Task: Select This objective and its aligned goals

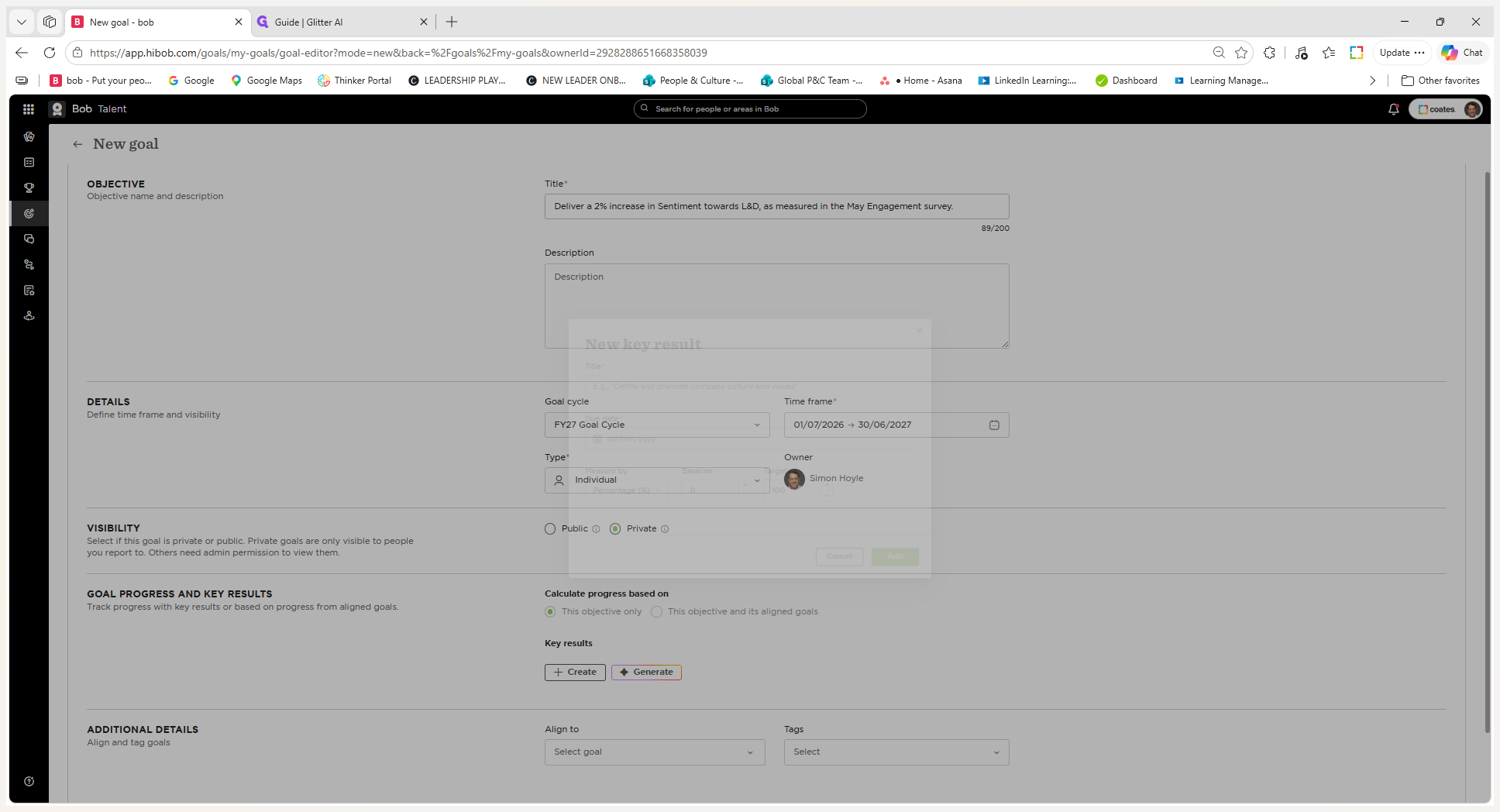Action: pos(656,612)
